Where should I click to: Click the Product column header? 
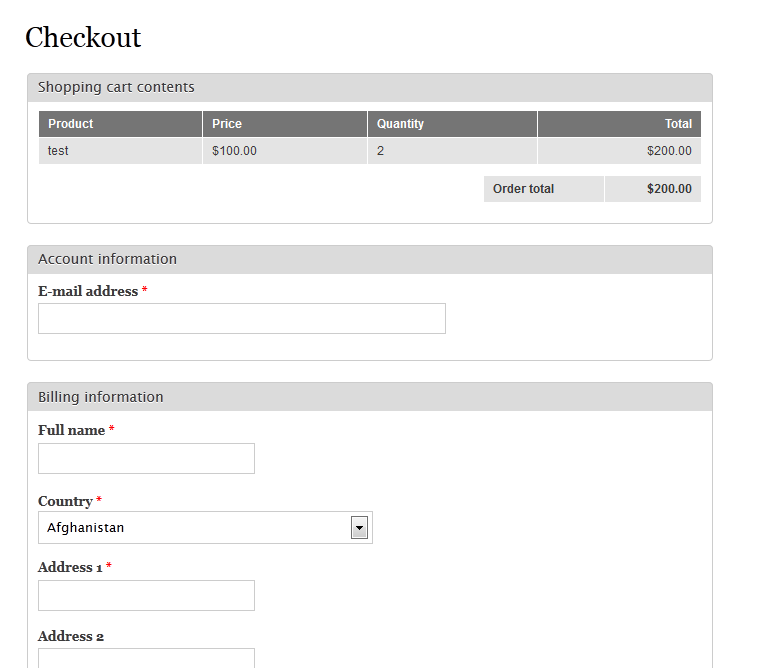coord(120,124)
